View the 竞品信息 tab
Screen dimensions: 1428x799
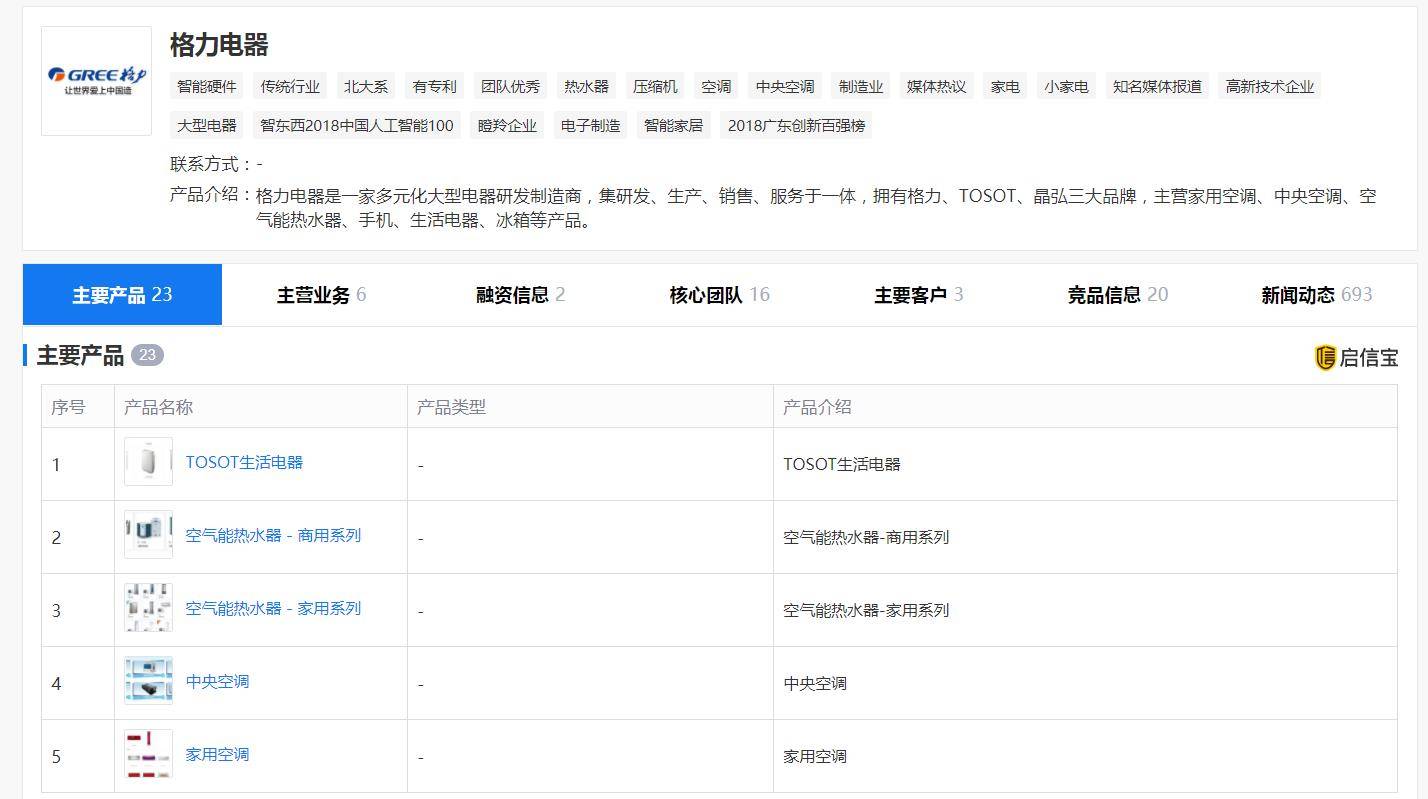(1117, 295)
